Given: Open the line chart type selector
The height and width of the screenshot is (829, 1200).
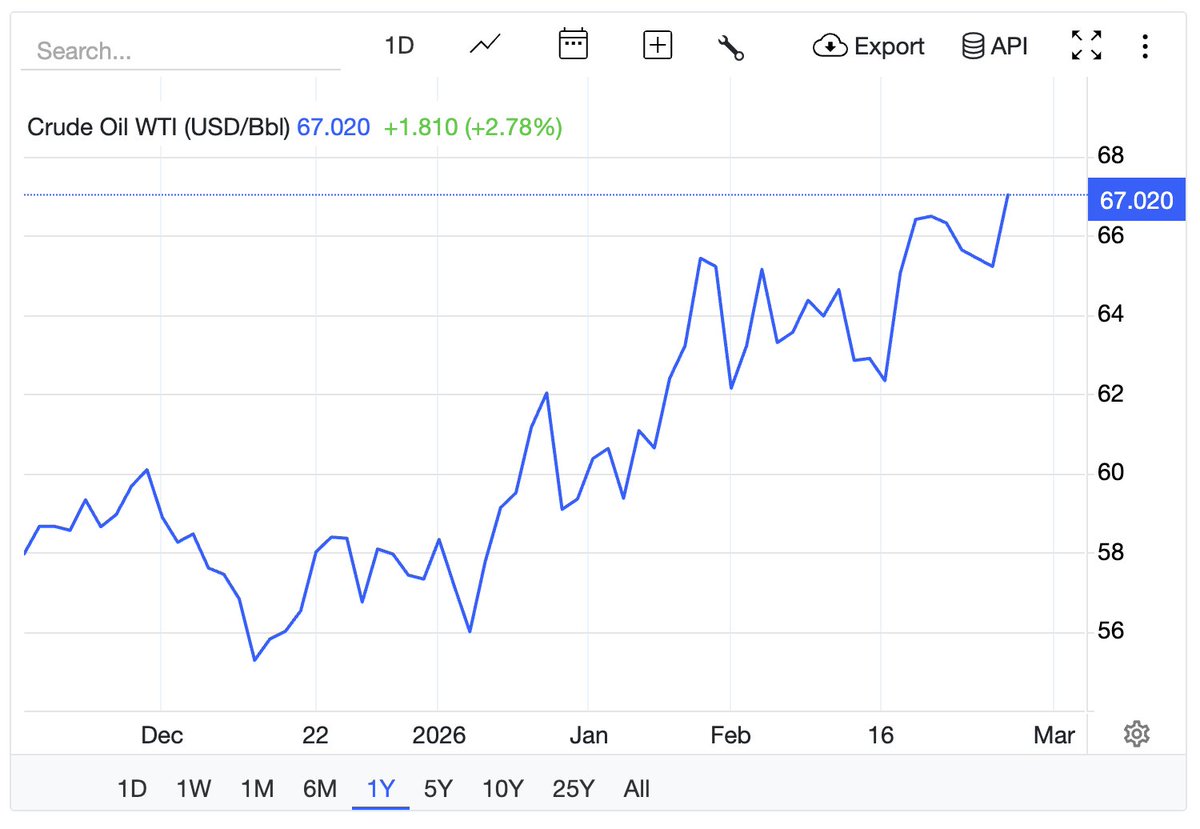Looking at the screenshot, I should [486, 45].
